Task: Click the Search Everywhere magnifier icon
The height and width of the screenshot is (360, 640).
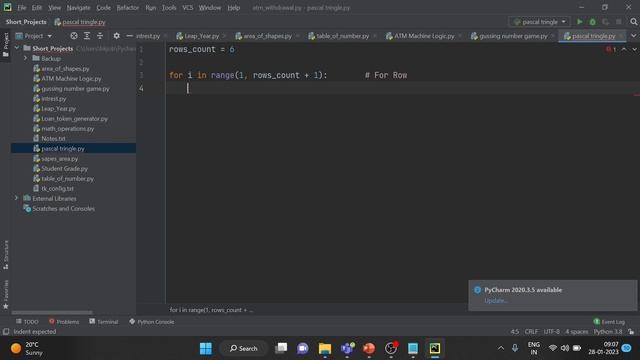Action: coord(633,22)
